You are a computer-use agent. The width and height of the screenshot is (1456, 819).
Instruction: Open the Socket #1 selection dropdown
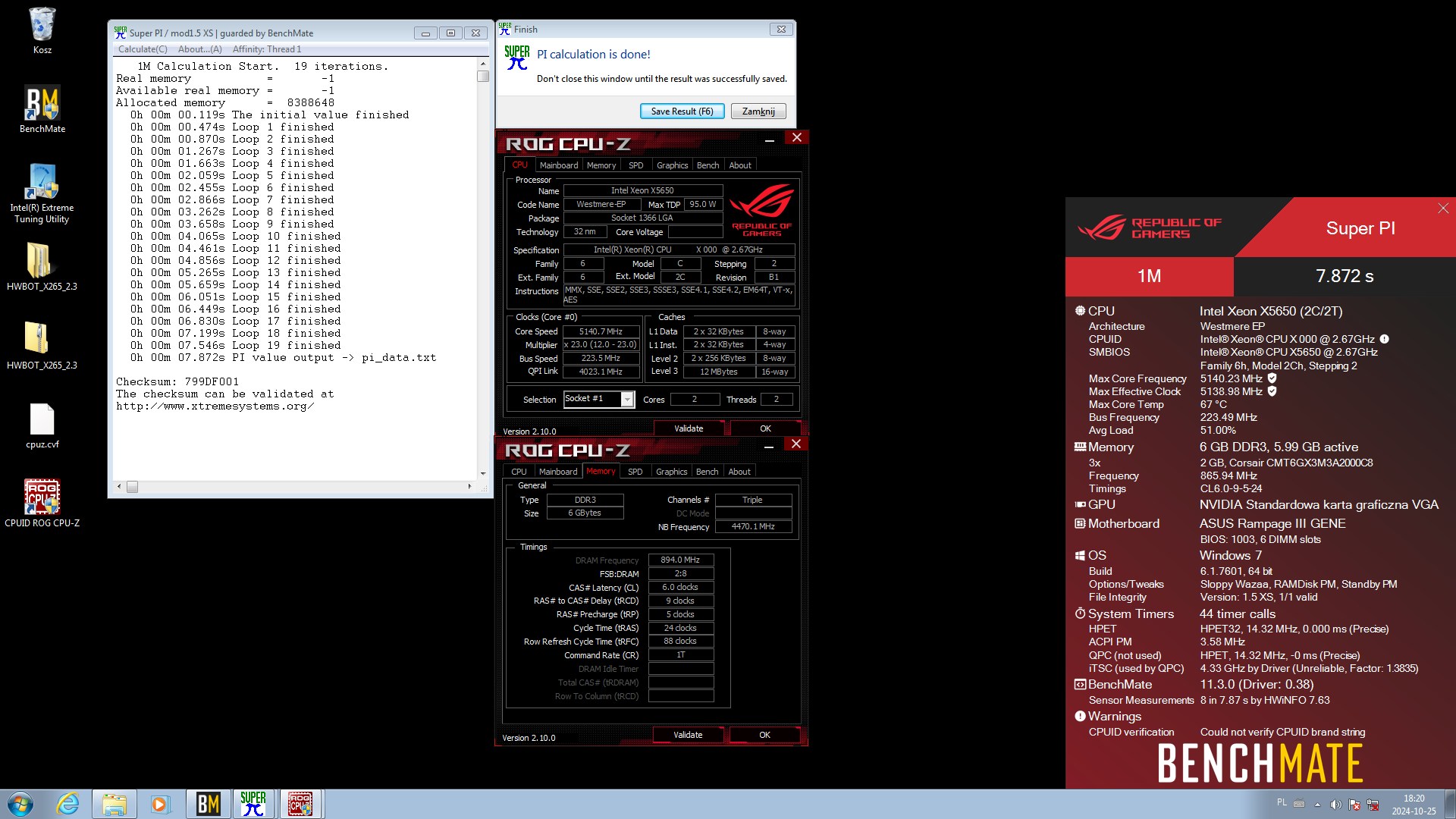click(x=628, y=399)
